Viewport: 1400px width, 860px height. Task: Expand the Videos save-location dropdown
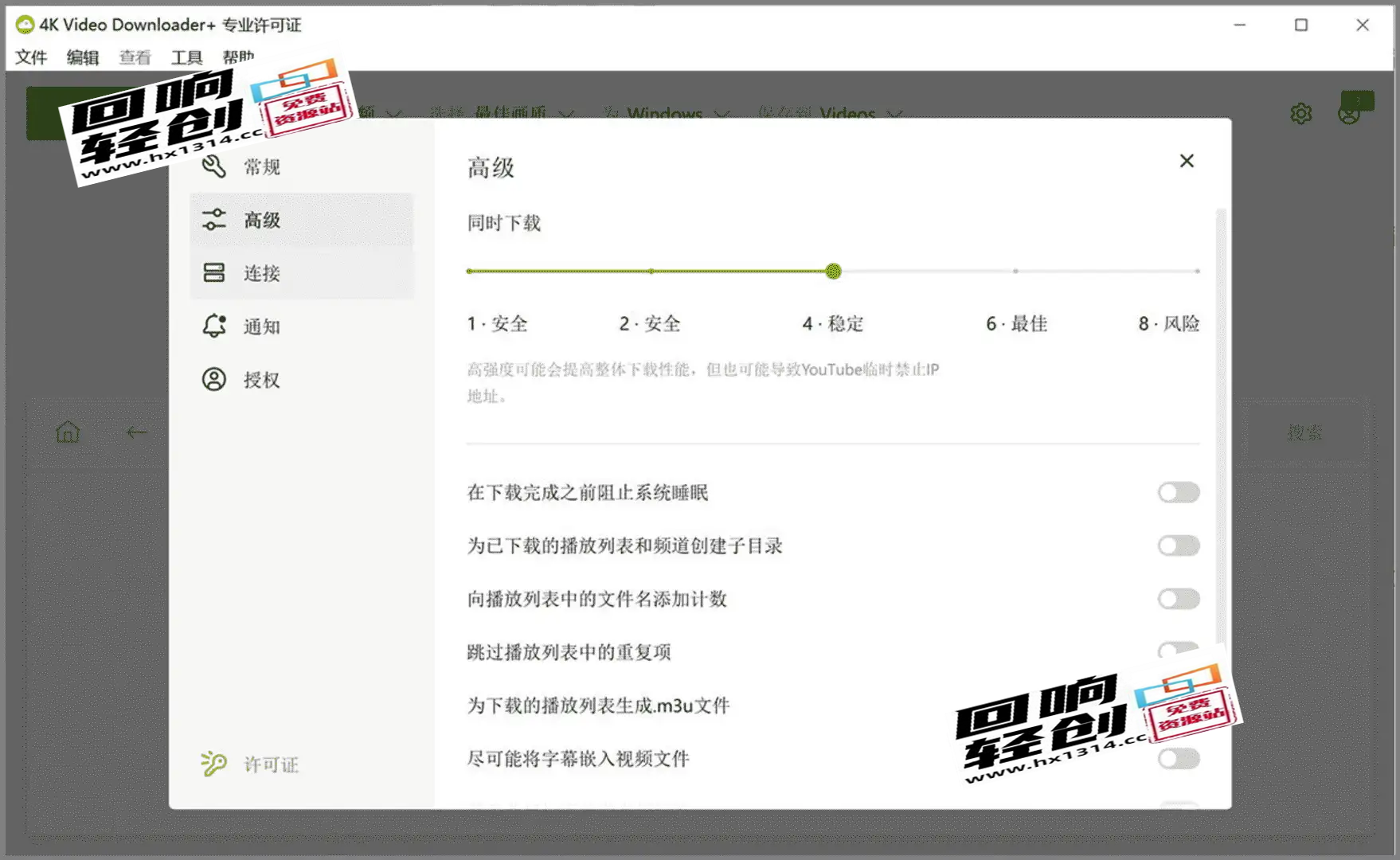pyautogui.click(x=860, y=112)
